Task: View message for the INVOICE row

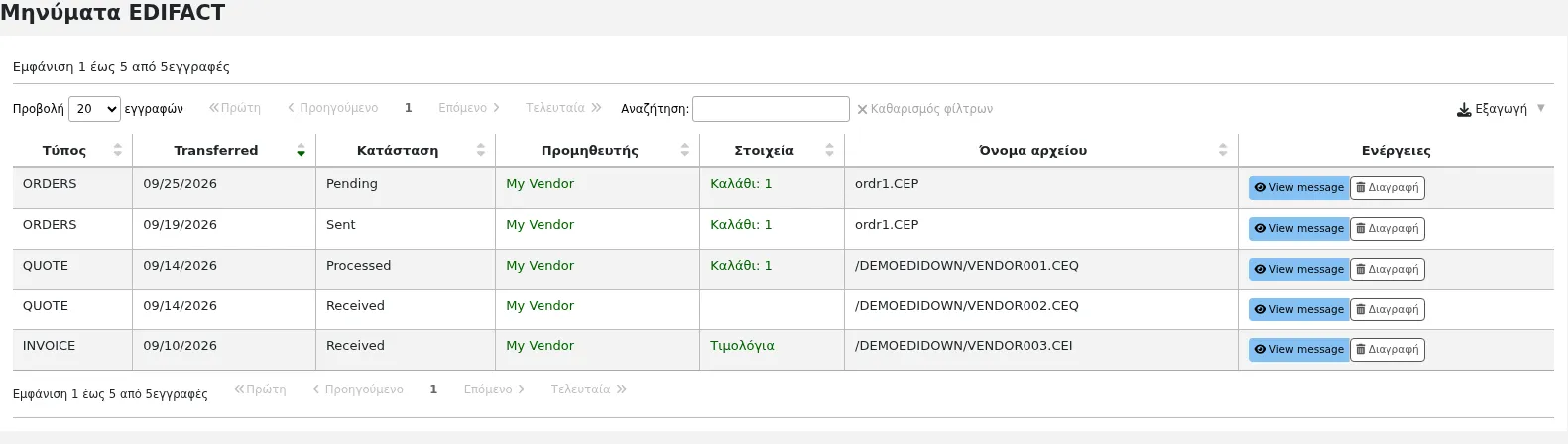Action: click(x=1298, y=350)
